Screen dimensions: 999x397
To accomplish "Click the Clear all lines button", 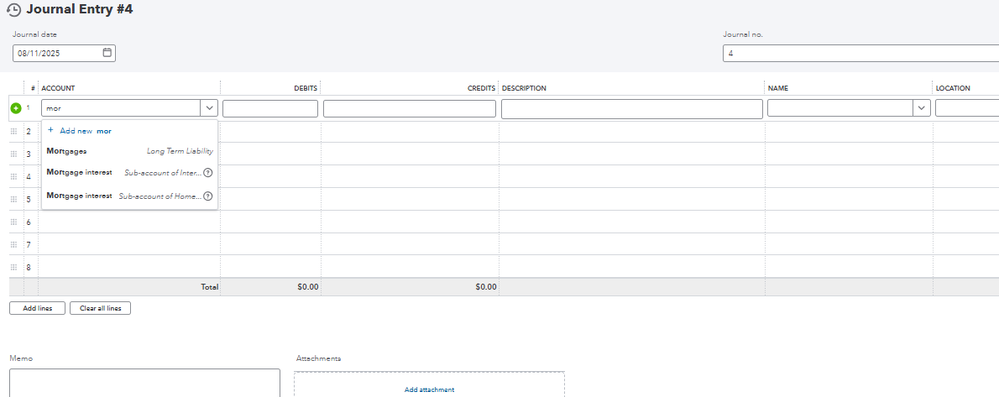I will [x=100, y=308].
